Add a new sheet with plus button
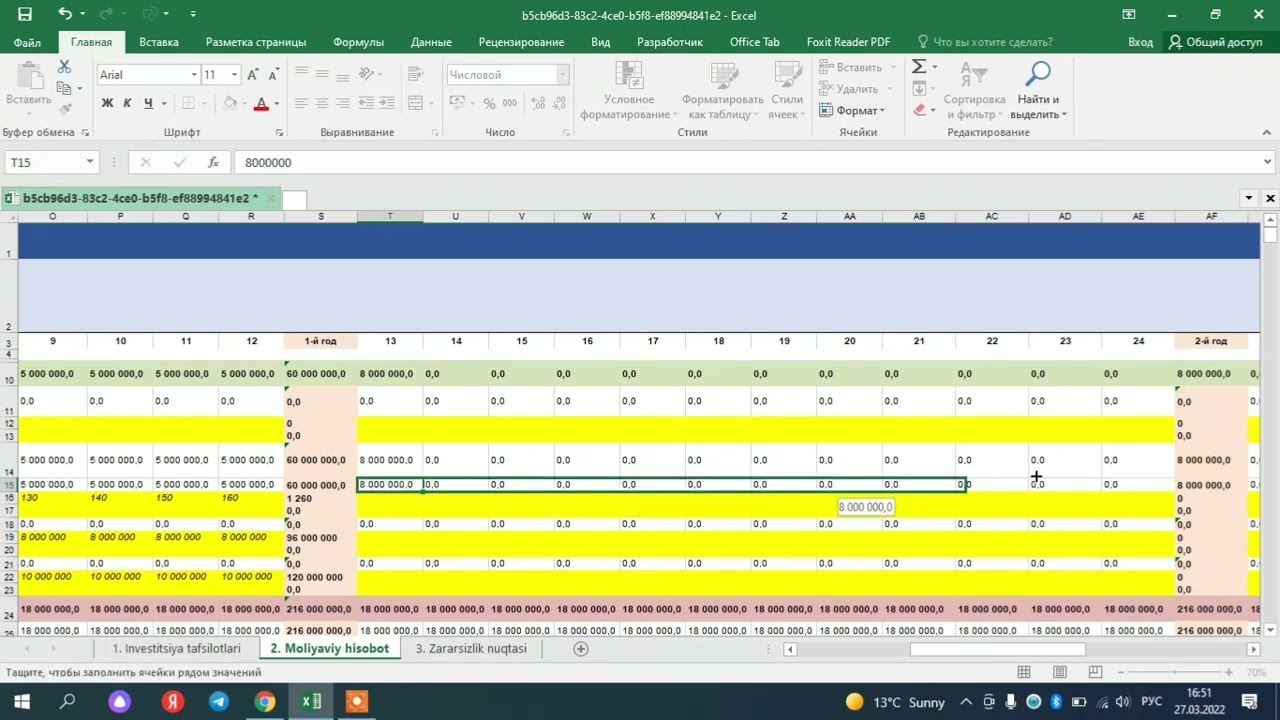The width and height of the screenshot is (1280, 720). 580,648
